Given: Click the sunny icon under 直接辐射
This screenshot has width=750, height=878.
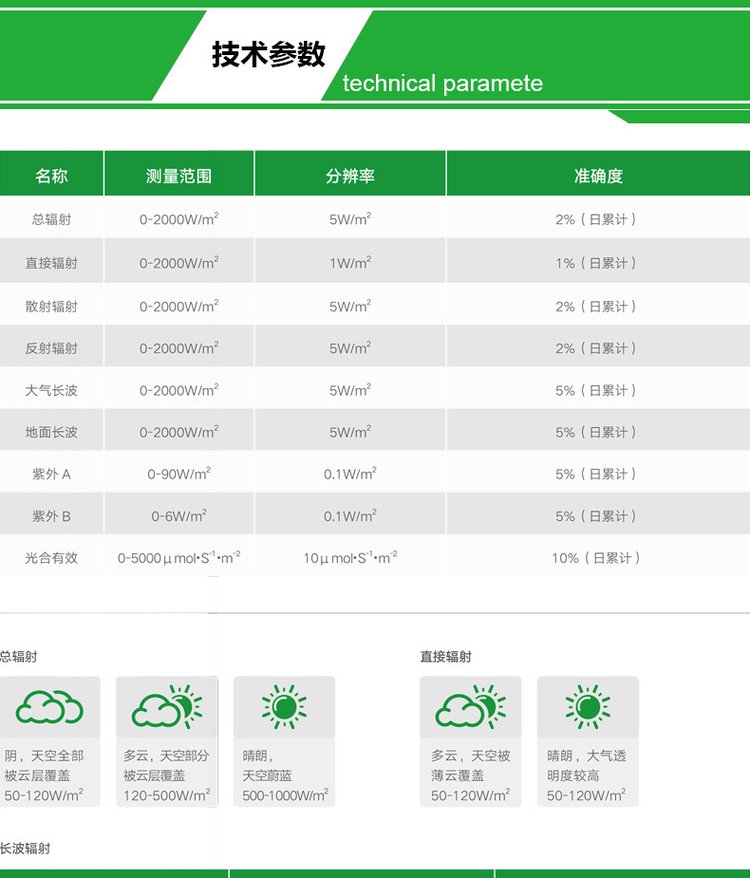Looking at the screenshot, I should tap(587, 708).
